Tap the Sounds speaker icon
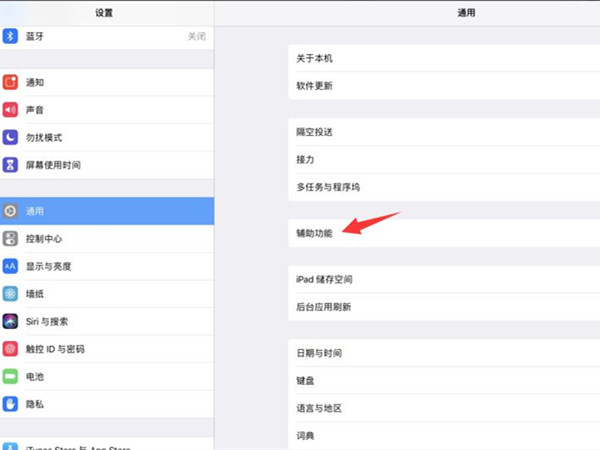This screenshot has width=600, height=450. [x=11, y=110]
